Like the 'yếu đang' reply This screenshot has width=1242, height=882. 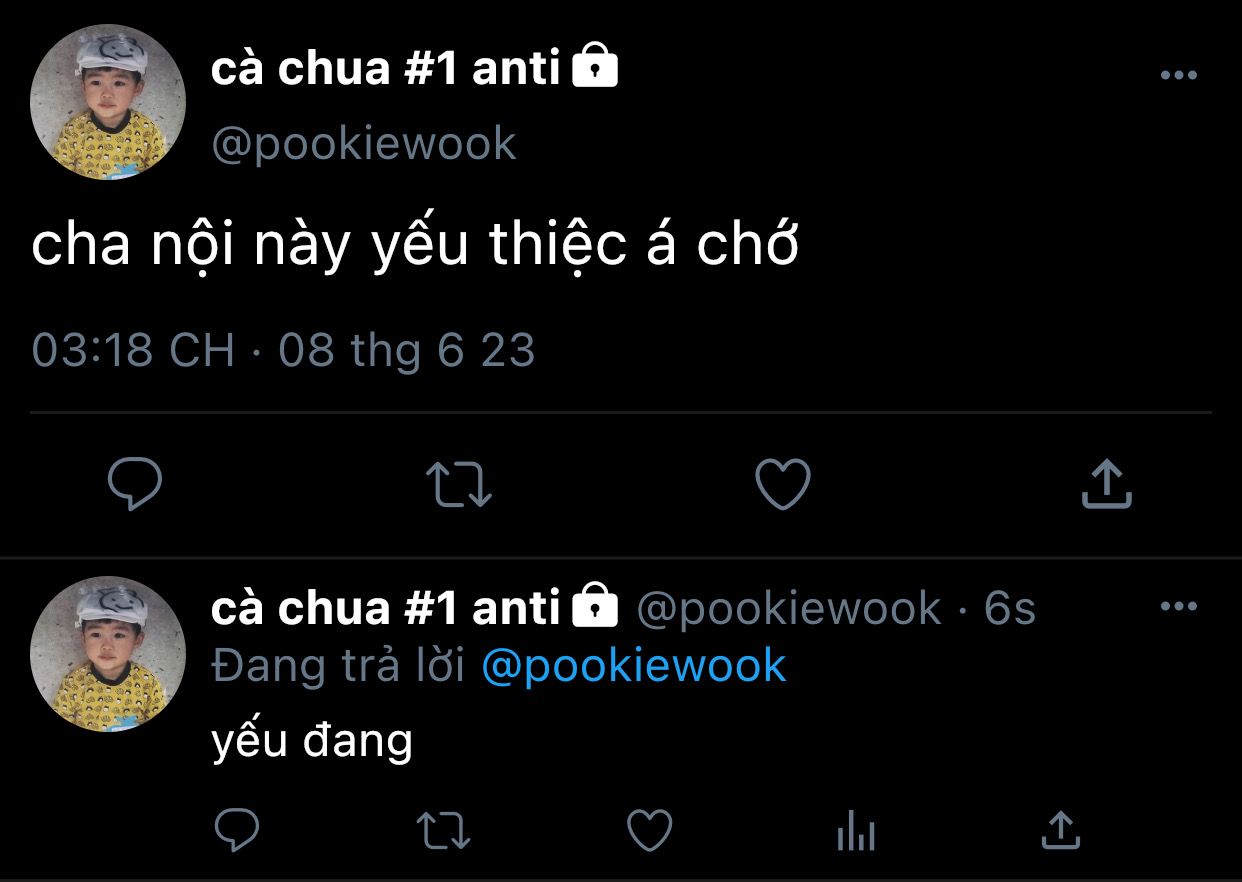tap(649, 830)
